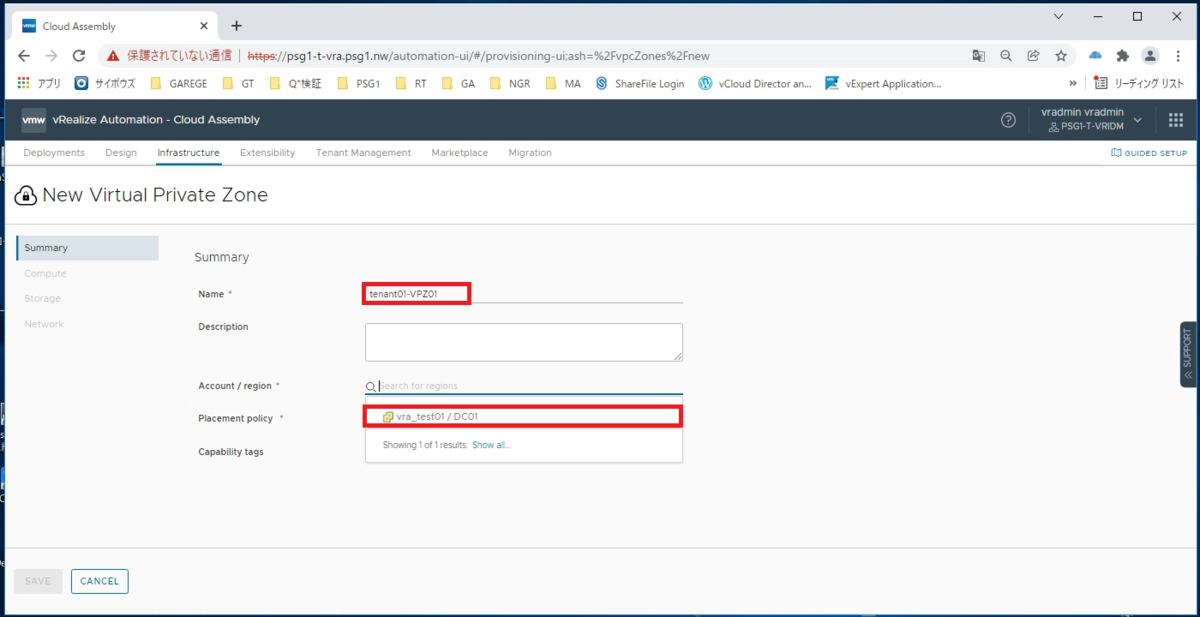Select Summary in the left sidebar

coord(87,248)
